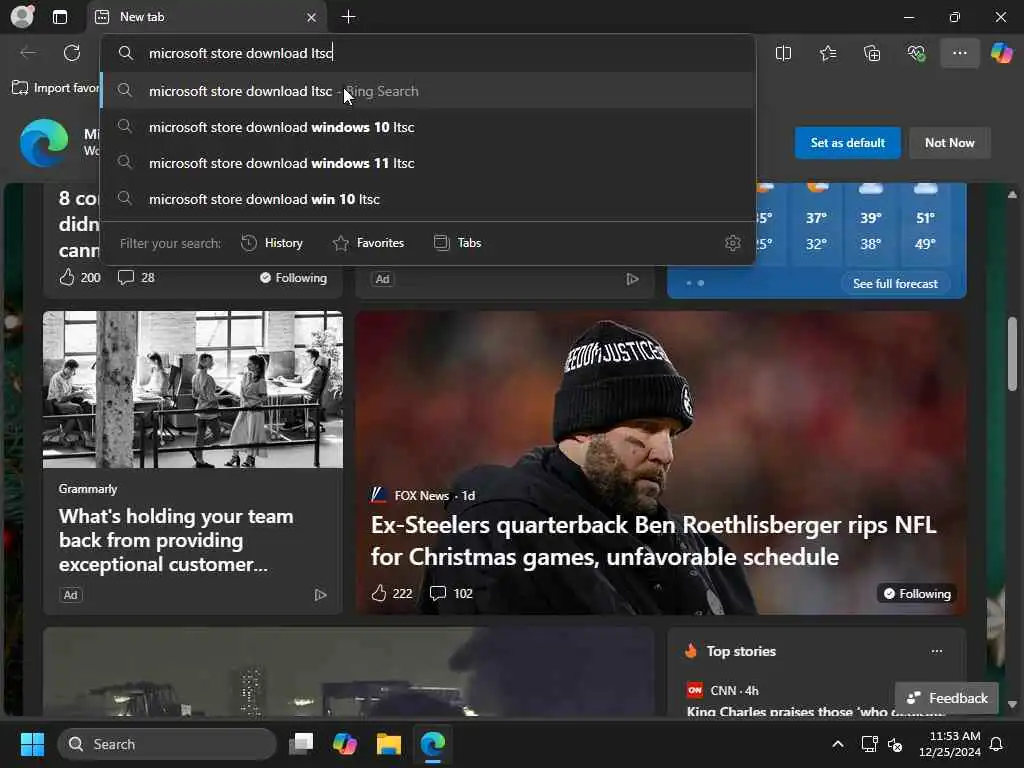Open Ben Roethlisberger NFL article headline
Image resolution: width=1024 pixels, height=768 pixels.
pyautogui.click(x=653, y=541)
